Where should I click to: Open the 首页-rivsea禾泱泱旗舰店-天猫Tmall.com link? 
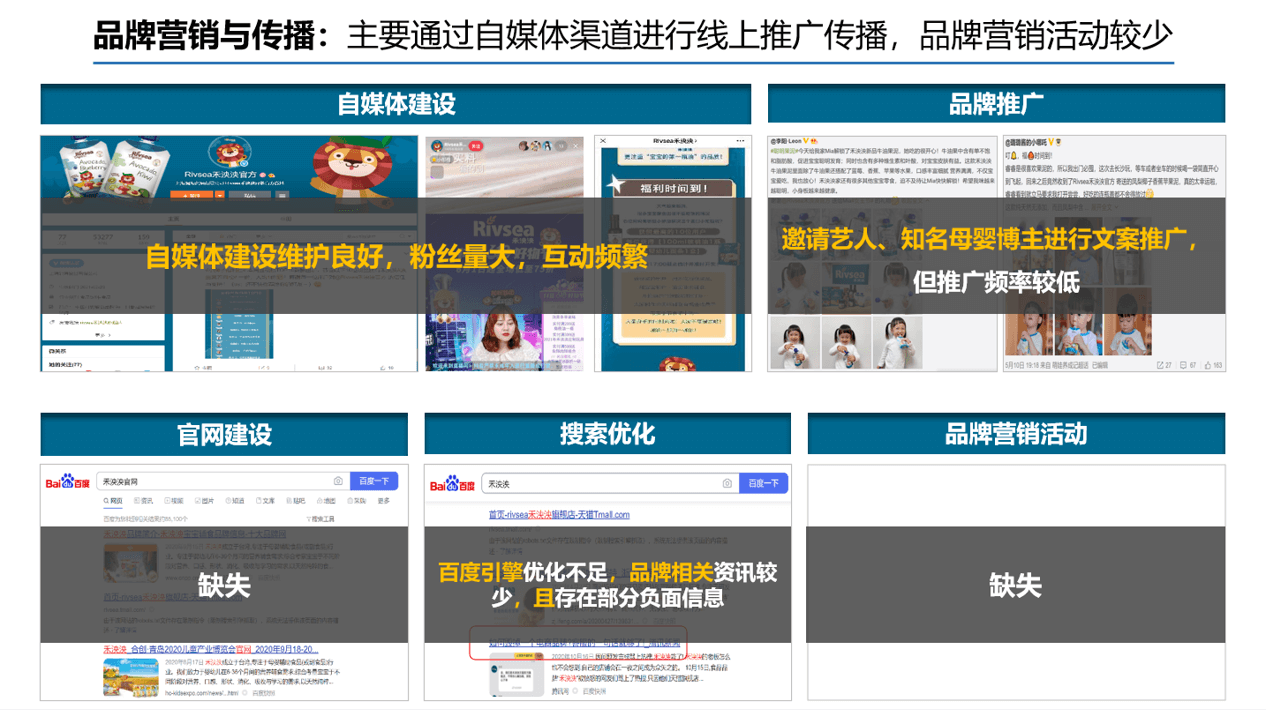[558, 515]
